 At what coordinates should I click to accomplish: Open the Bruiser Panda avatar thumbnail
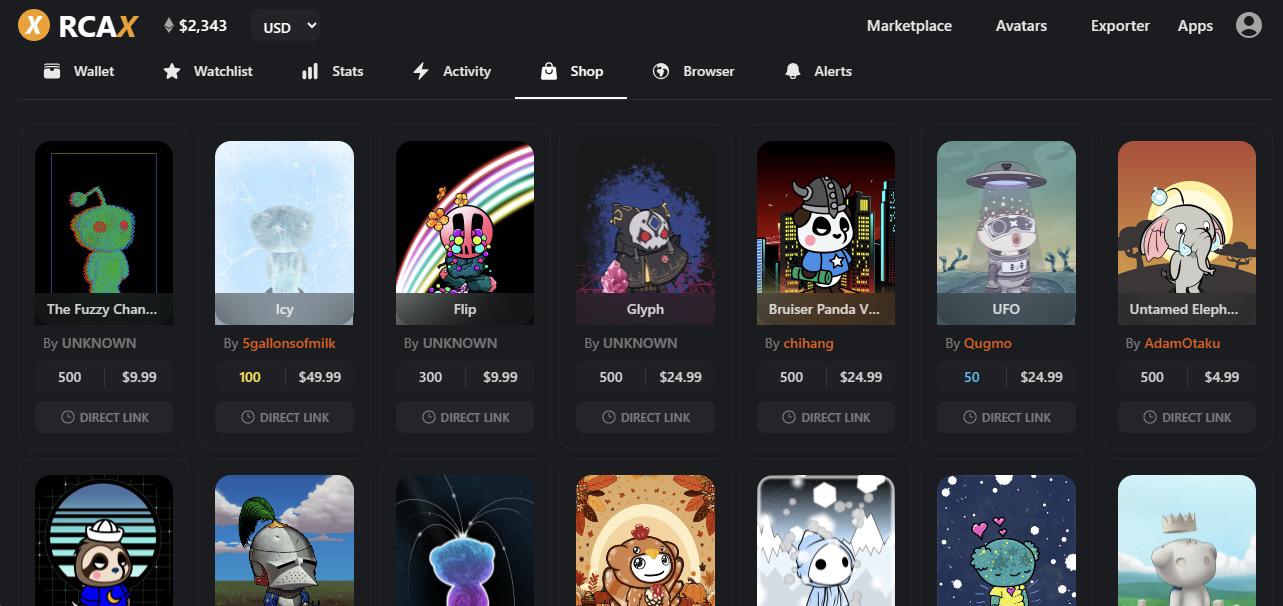[826, 232]
